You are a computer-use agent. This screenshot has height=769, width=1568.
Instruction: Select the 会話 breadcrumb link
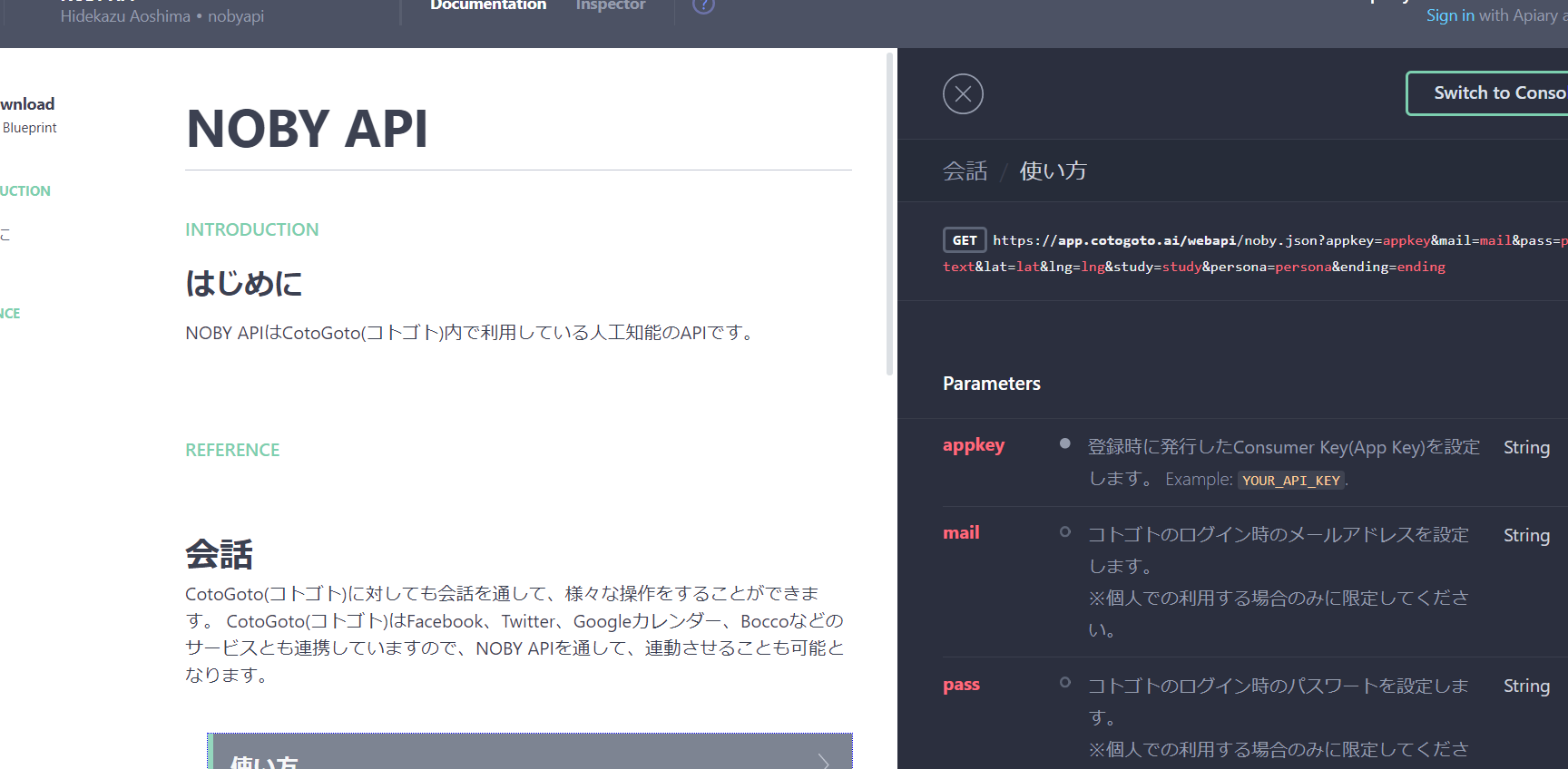click(x=965, y=171)
